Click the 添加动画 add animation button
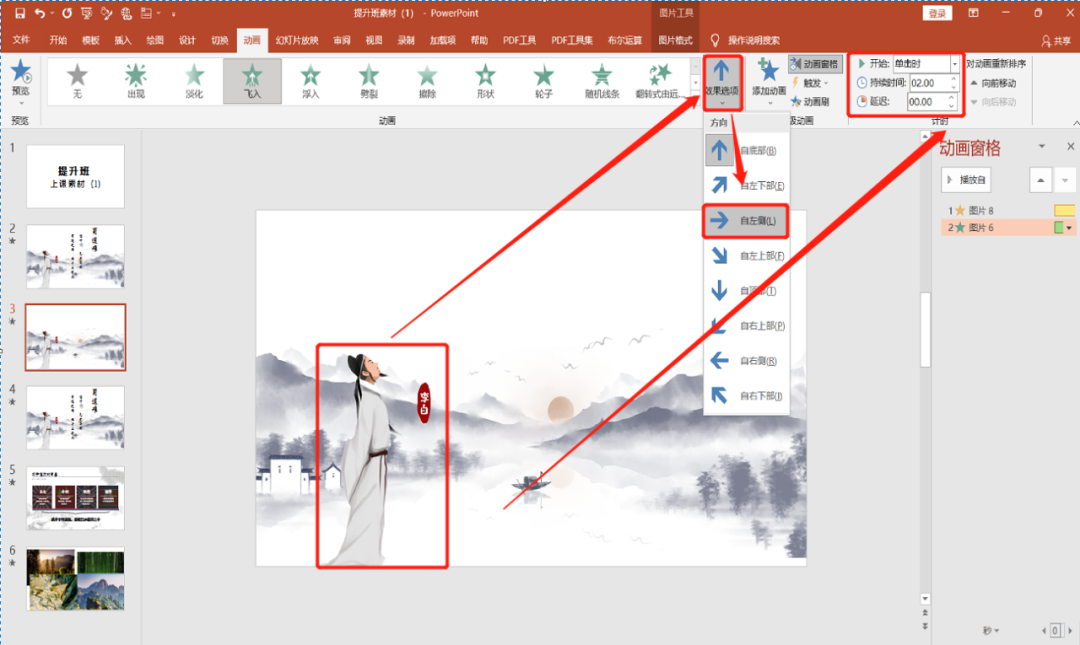Viewport: 1080px width, 645px height. point(769,81)
